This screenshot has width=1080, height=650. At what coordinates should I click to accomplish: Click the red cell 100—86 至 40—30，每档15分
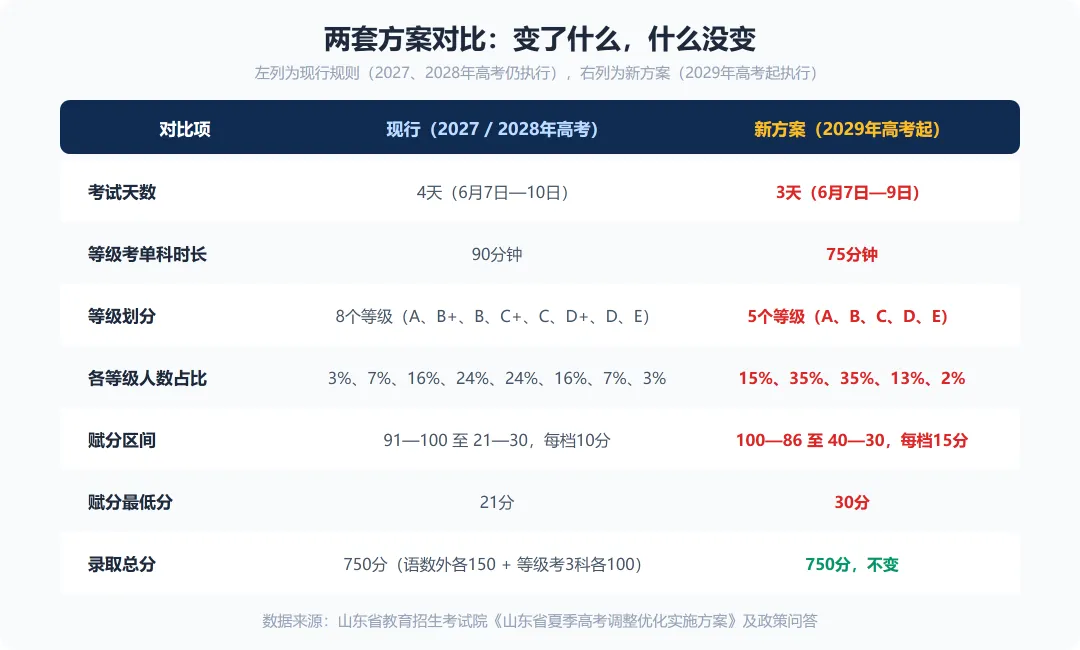(x=852, y=440)
